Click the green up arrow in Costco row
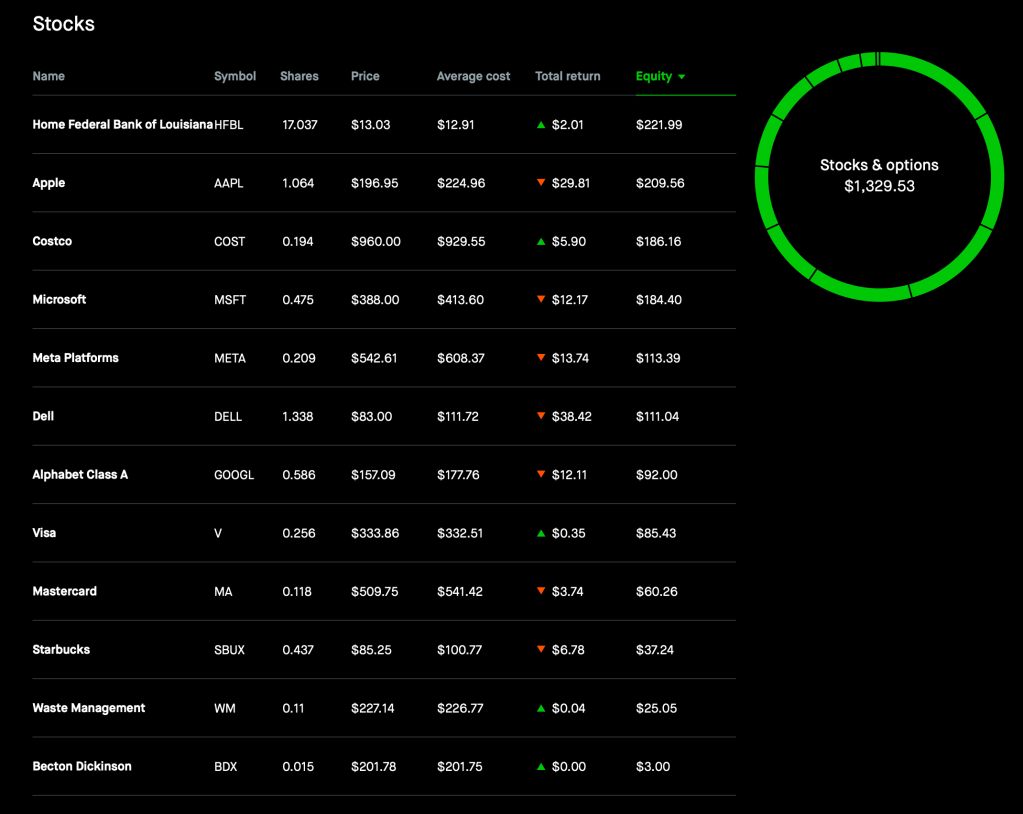The height and width of the screenshot is (814, 1023). (541, 242)
